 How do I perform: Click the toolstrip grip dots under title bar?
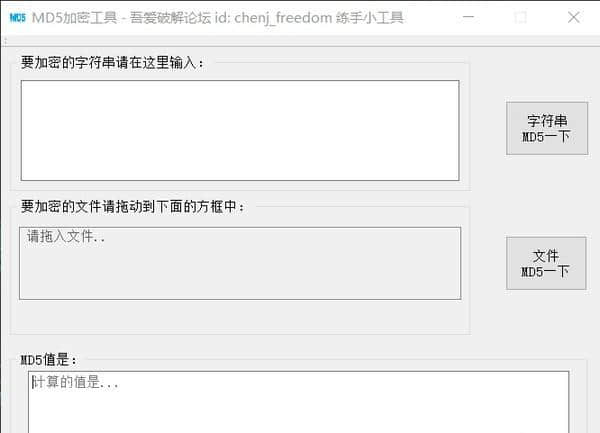coord(6,41)
